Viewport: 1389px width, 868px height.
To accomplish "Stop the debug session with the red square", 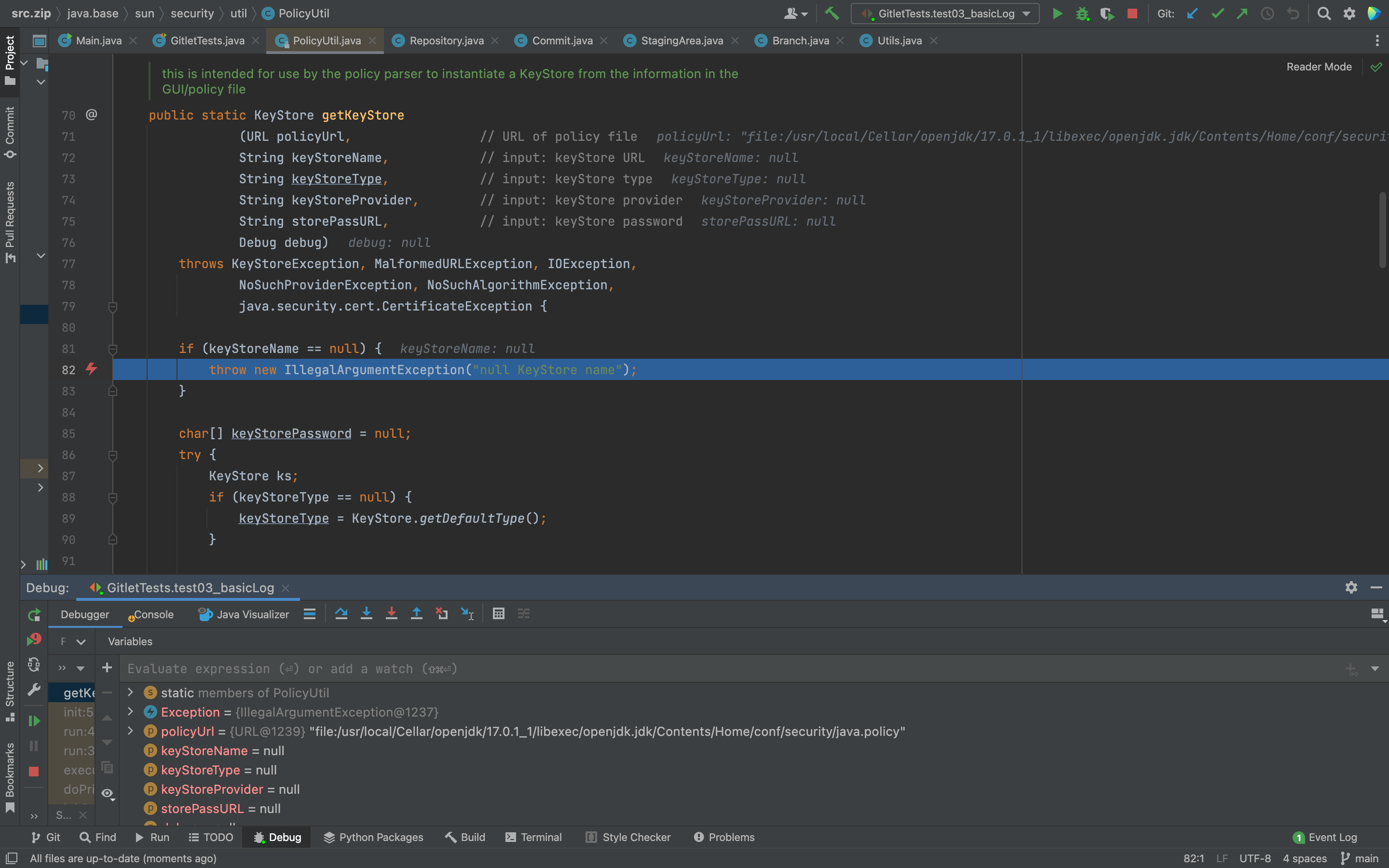I will 34,771.
